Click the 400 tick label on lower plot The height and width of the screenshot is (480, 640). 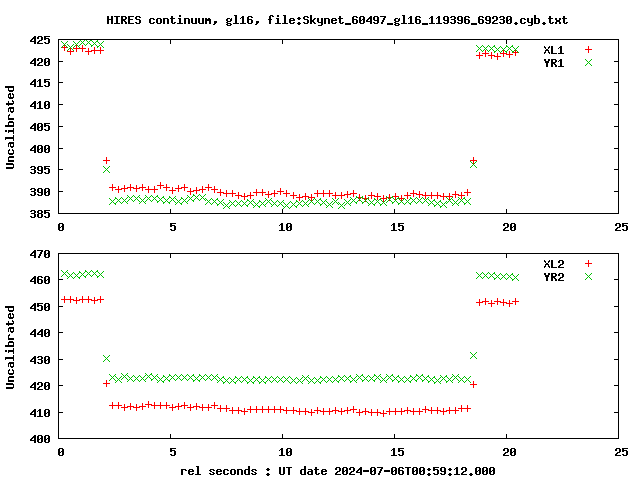40,439
